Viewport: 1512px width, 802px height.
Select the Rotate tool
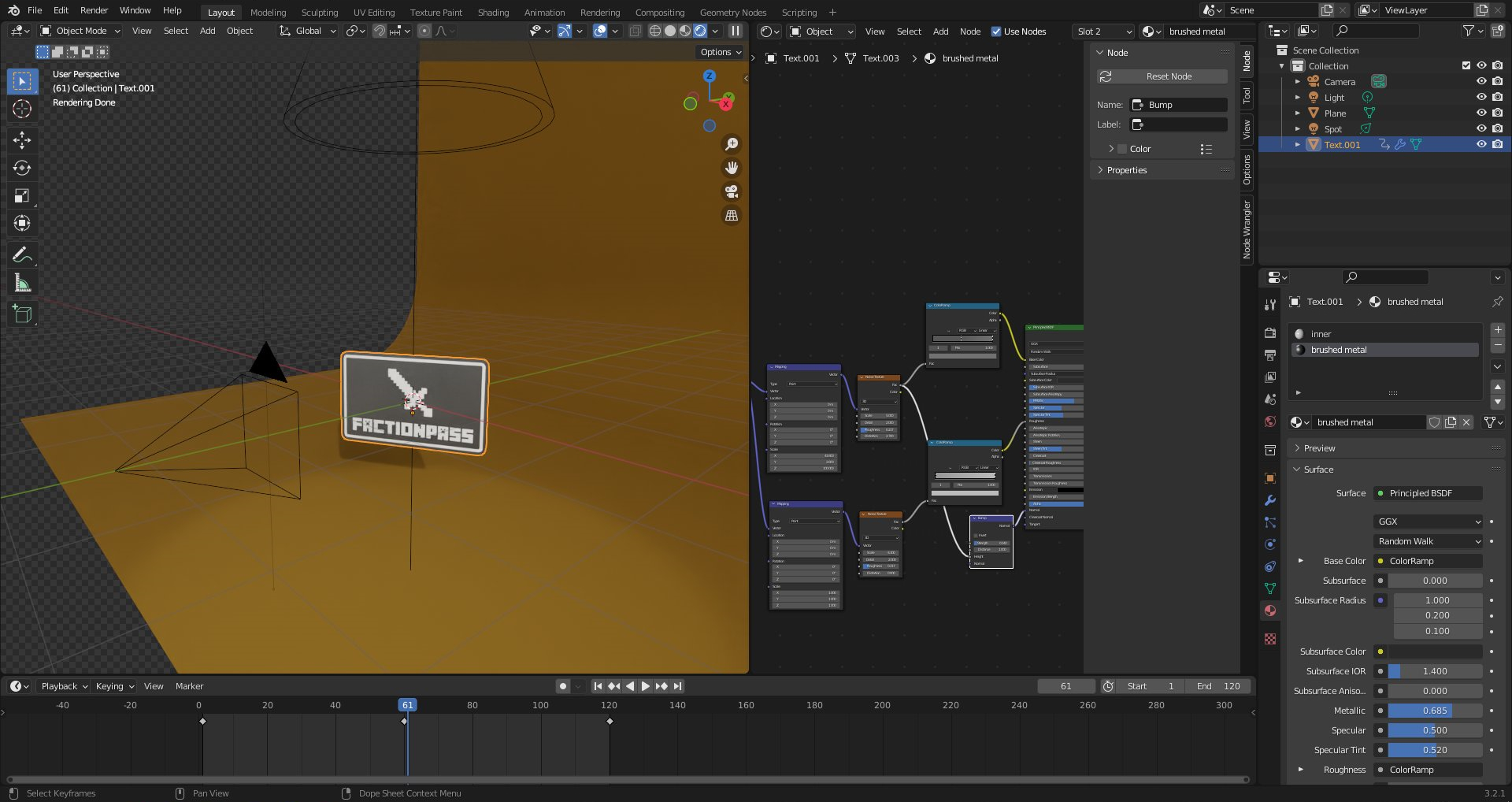point(22,168)
